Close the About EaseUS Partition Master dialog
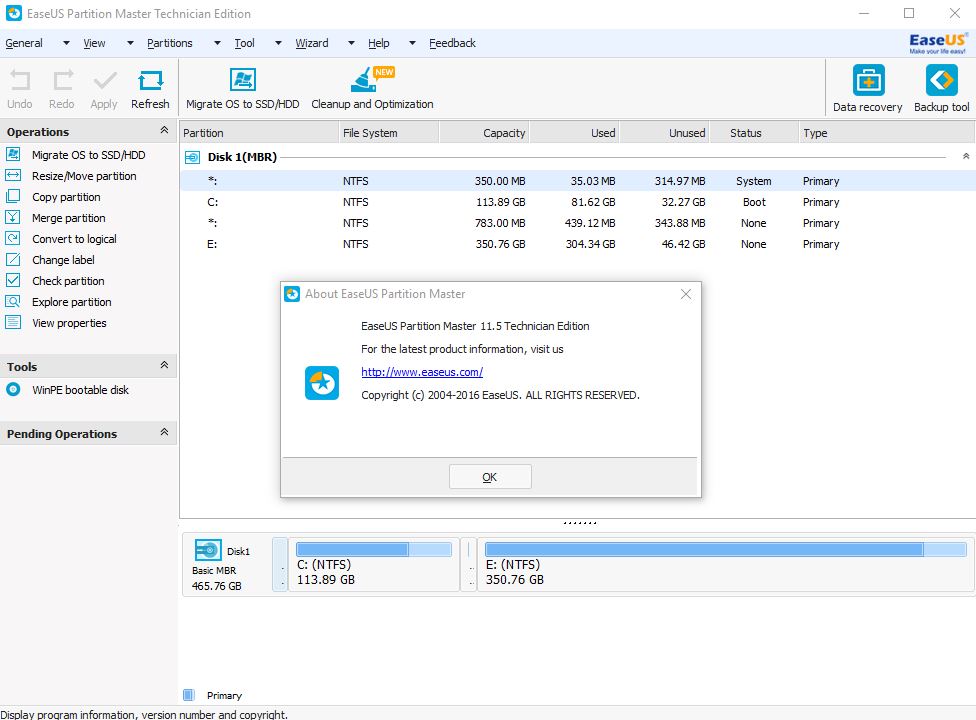 [x=686, y=294]
